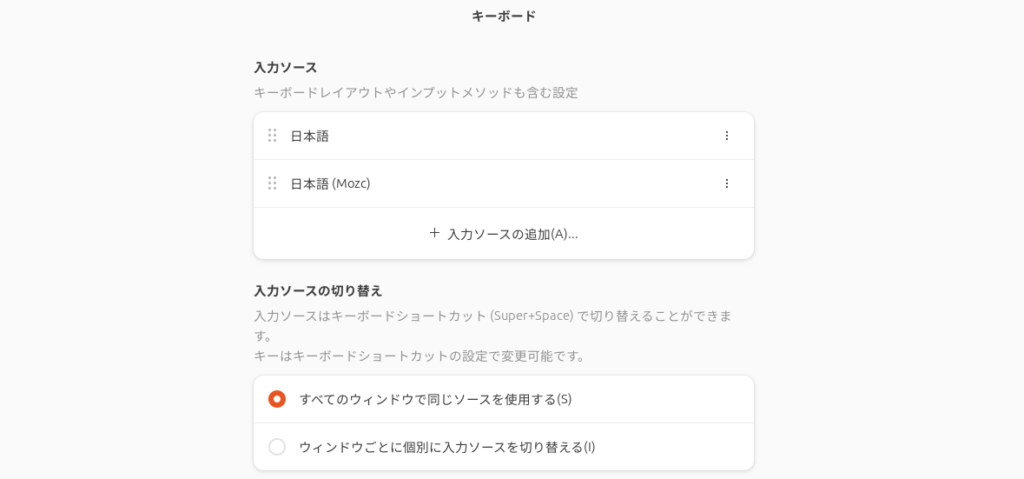Grab the drag handle for 日本語
Screen dimensions: 1024x479
(x=272, y=136)
